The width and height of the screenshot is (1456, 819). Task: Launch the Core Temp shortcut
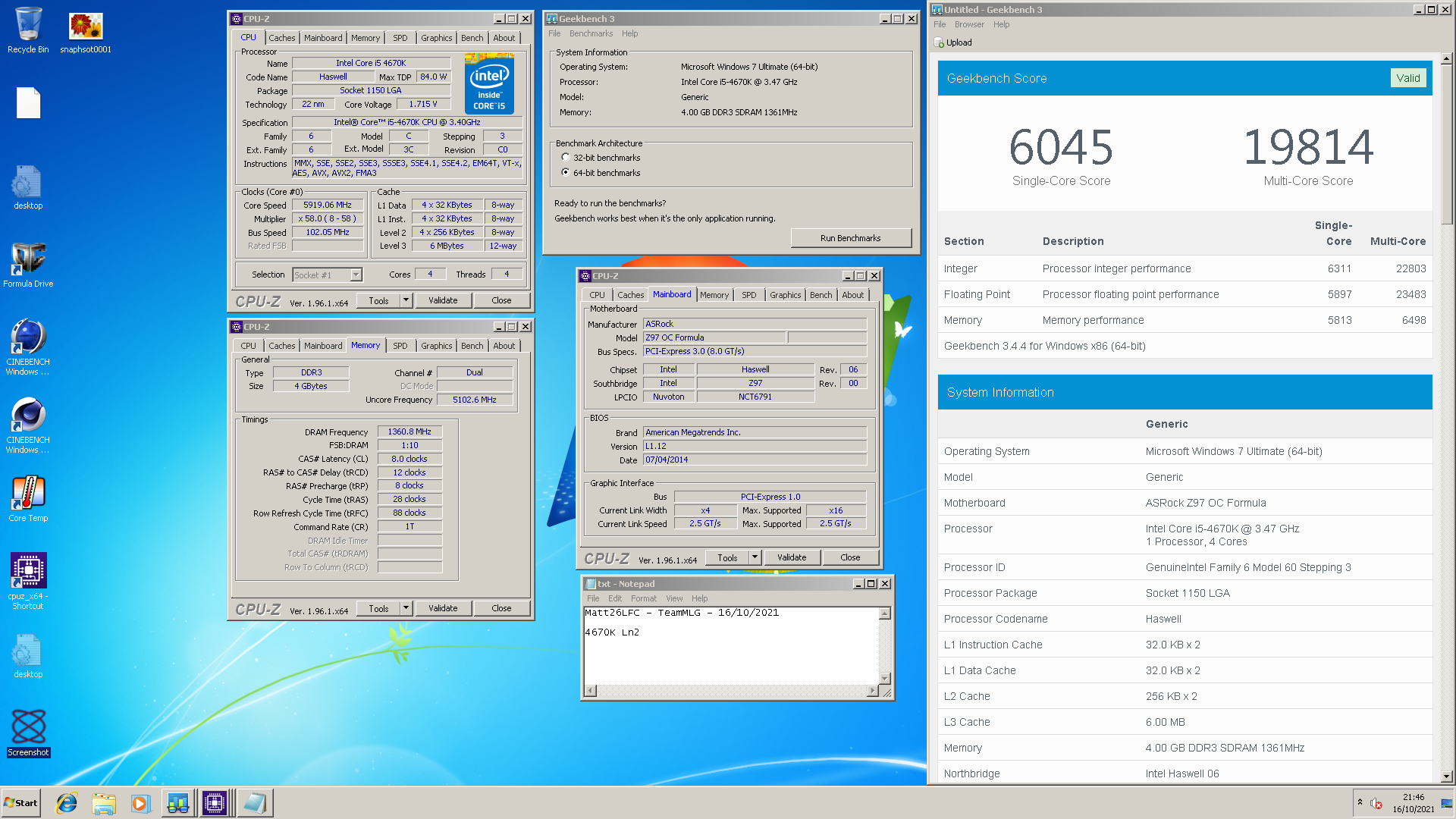28,499
